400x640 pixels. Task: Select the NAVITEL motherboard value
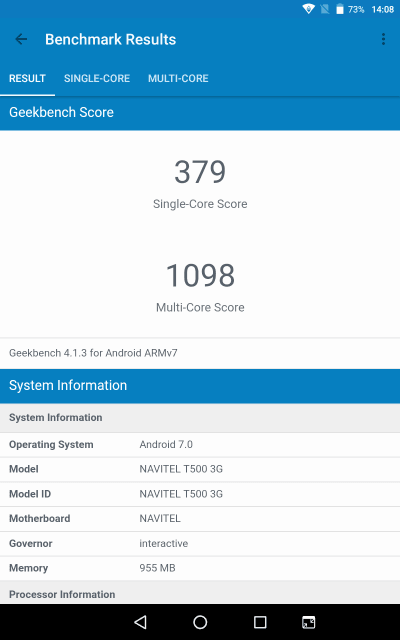point(160,518)
